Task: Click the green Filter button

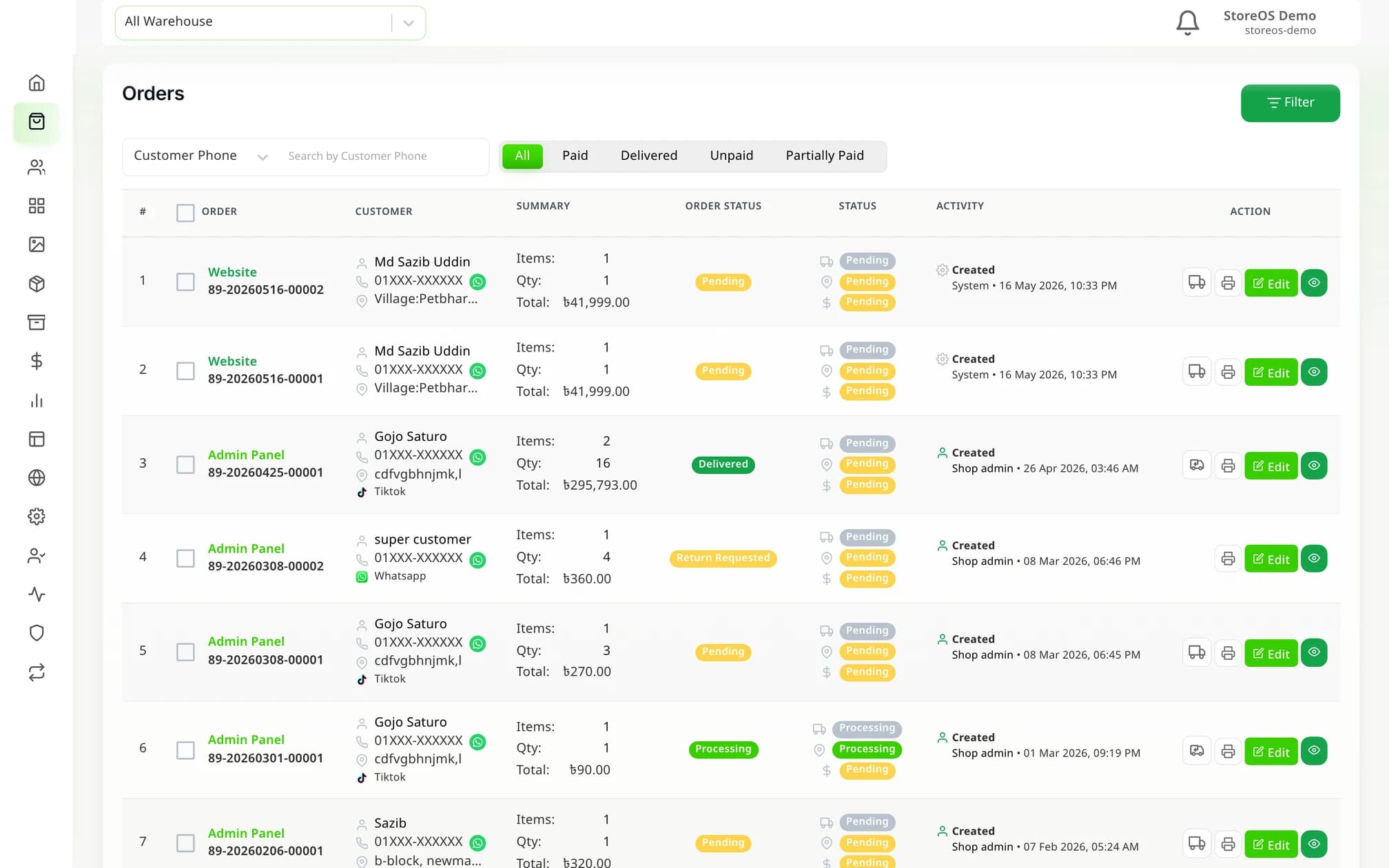Action: pyautogui.click(x=1290, y=103)
